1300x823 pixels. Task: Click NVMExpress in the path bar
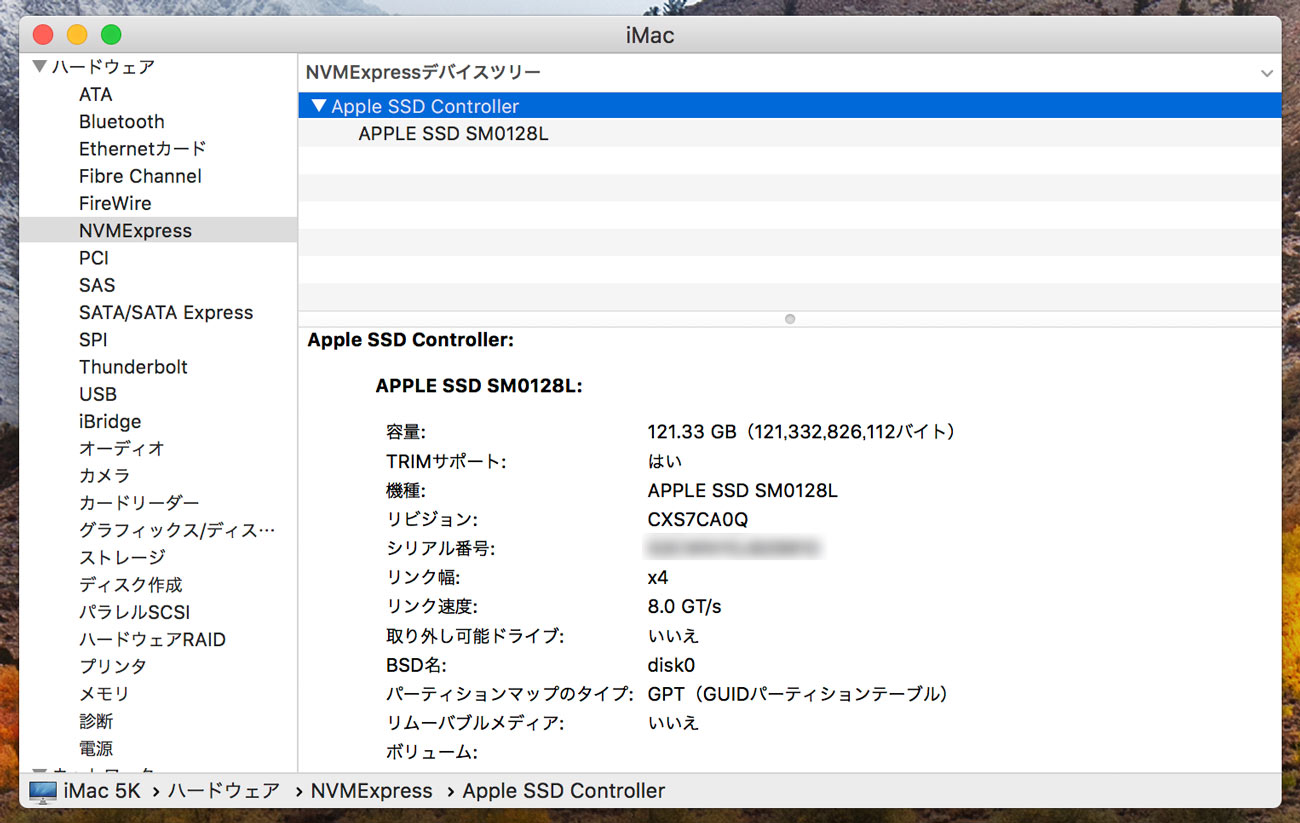[372, 791]
